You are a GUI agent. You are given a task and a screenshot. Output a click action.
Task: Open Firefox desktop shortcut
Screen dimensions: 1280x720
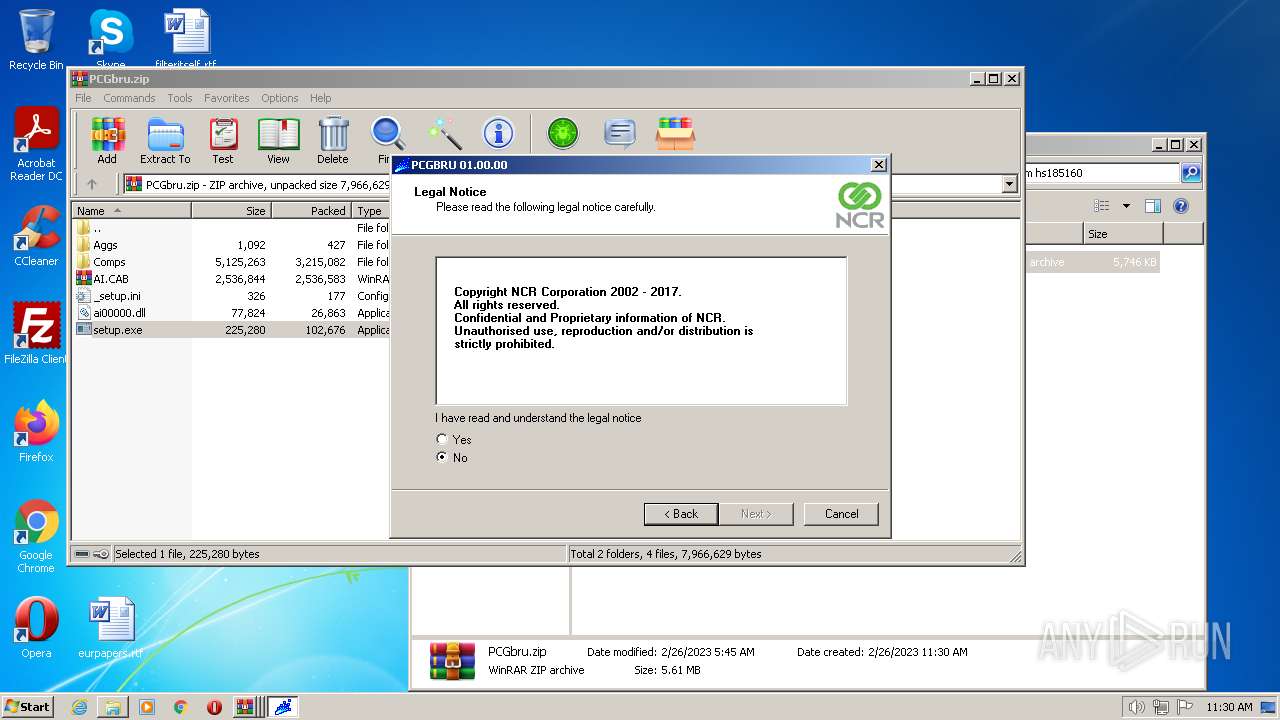(x=36, y=432)
